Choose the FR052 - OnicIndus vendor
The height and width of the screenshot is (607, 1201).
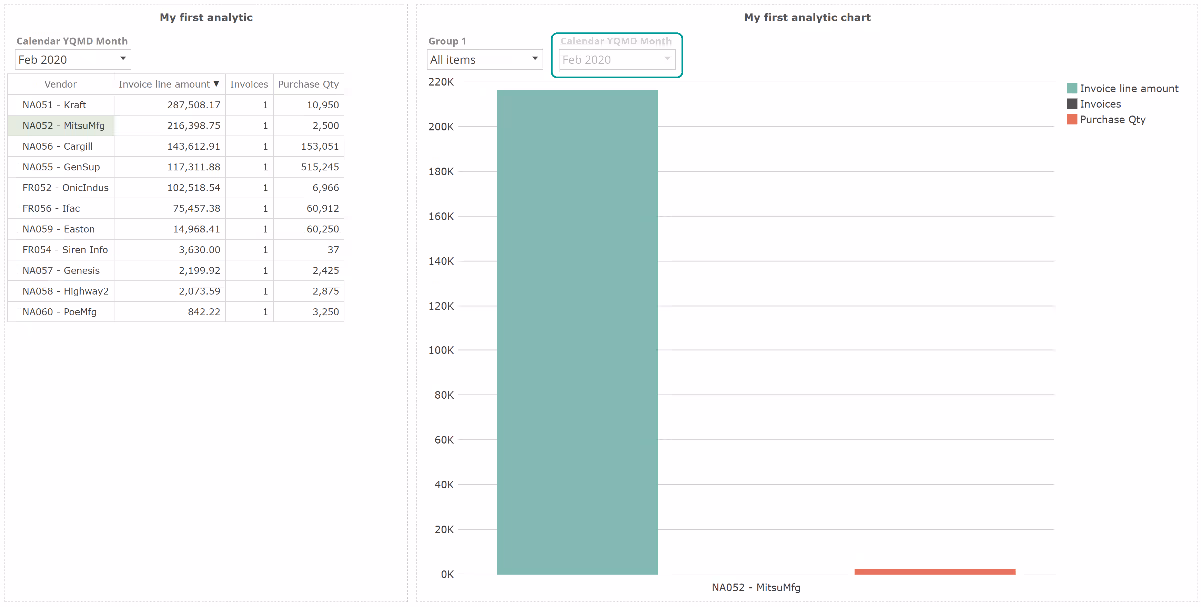click(x=61, y=188)
